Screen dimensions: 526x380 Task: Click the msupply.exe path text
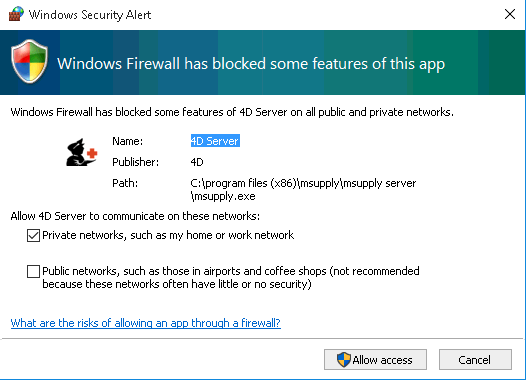(x=303, y=189)
